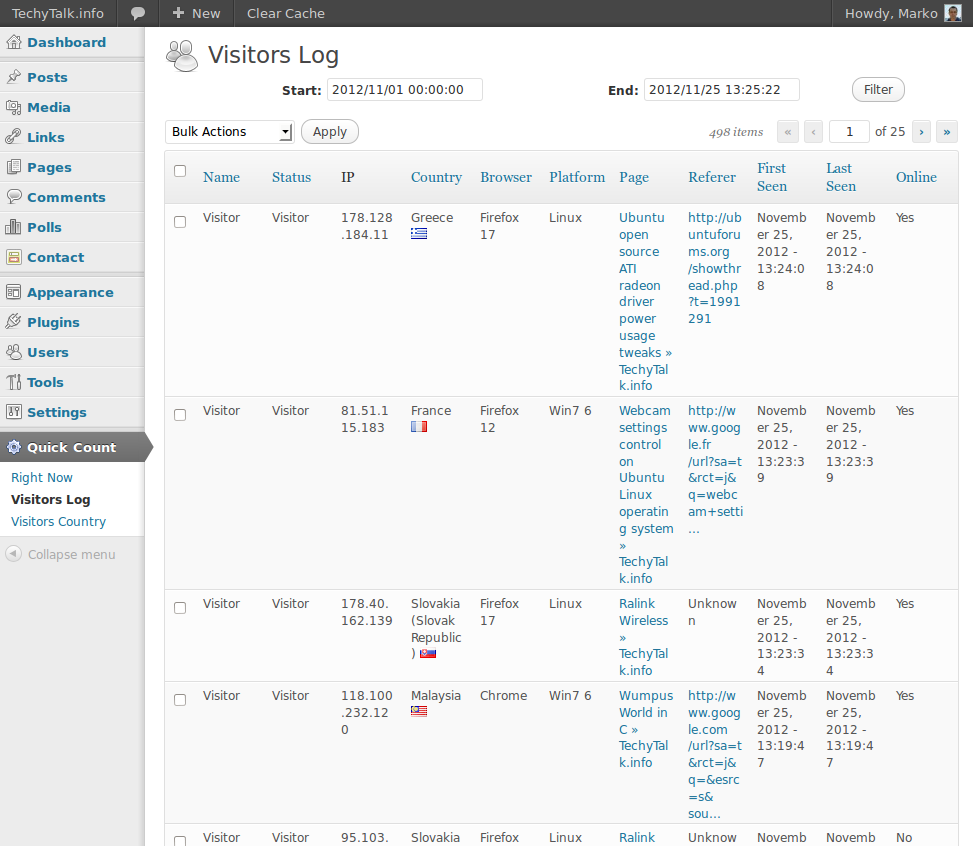
Task: Toggle the select-all checkbox in table header
Action: pos(180,171)
